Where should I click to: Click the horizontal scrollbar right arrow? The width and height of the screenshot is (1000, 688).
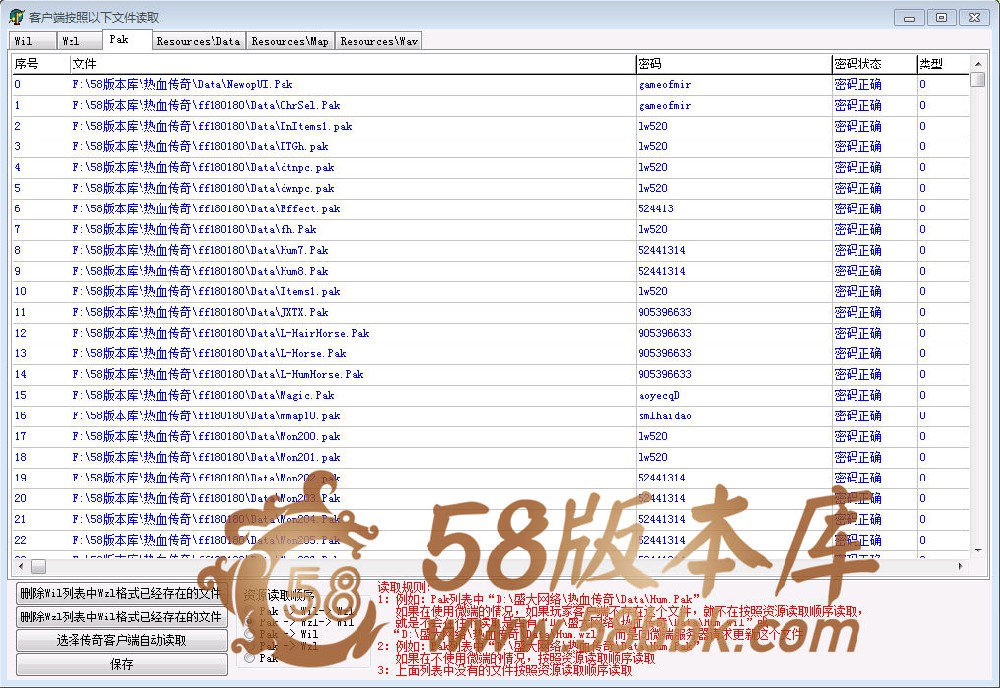(x=961, y=566)
